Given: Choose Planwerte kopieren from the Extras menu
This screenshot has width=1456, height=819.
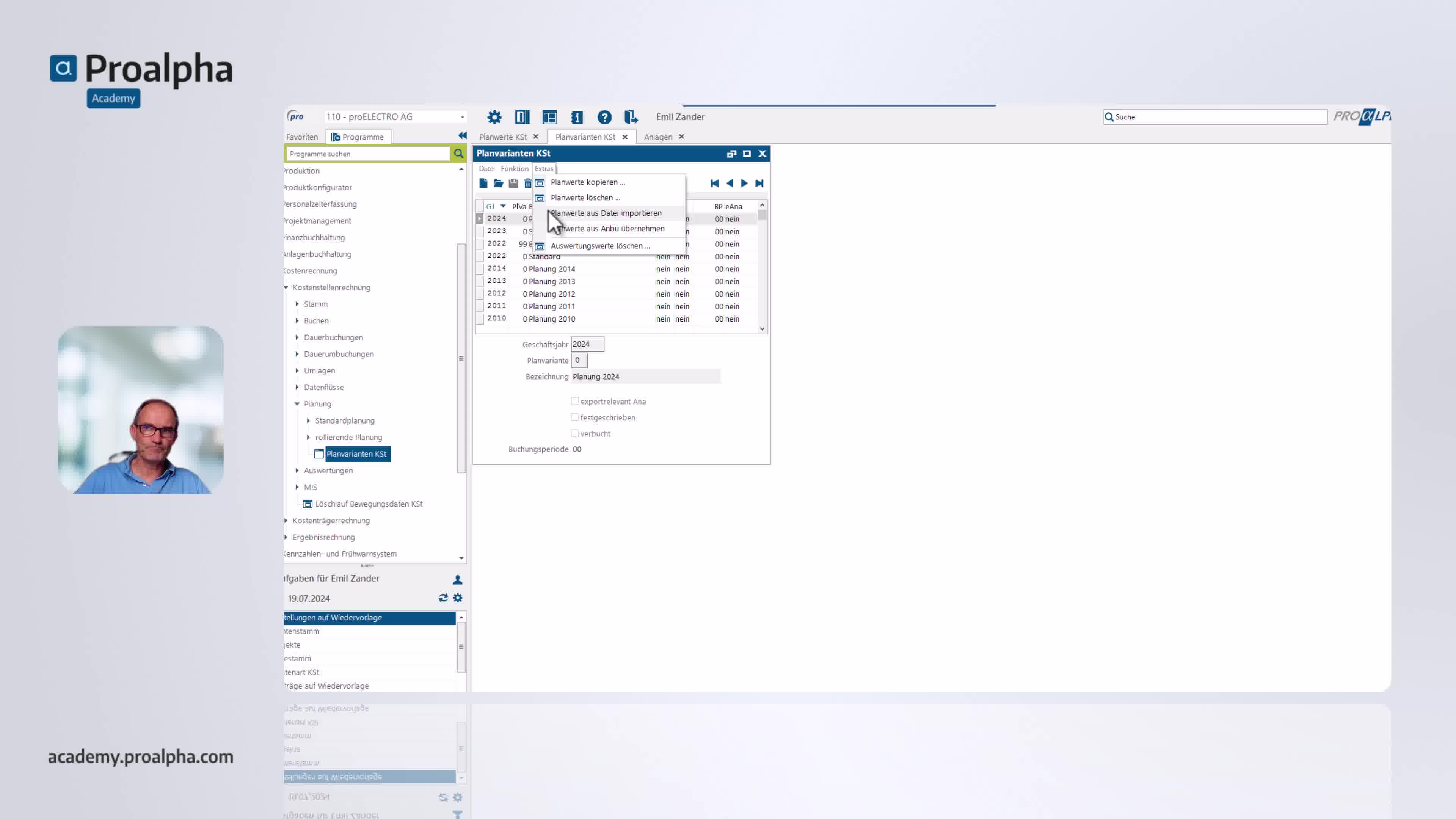Looking at the screenshot, I should tap(587, 182).
